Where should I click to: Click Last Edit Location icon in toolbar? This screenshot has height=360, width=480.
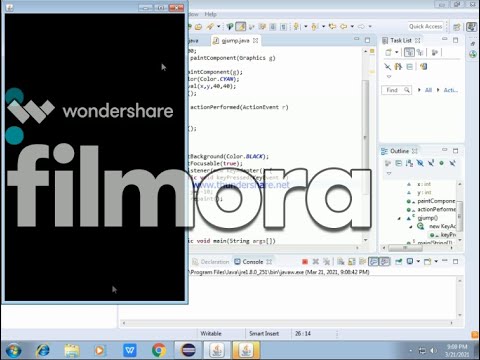tap(332, 26)
